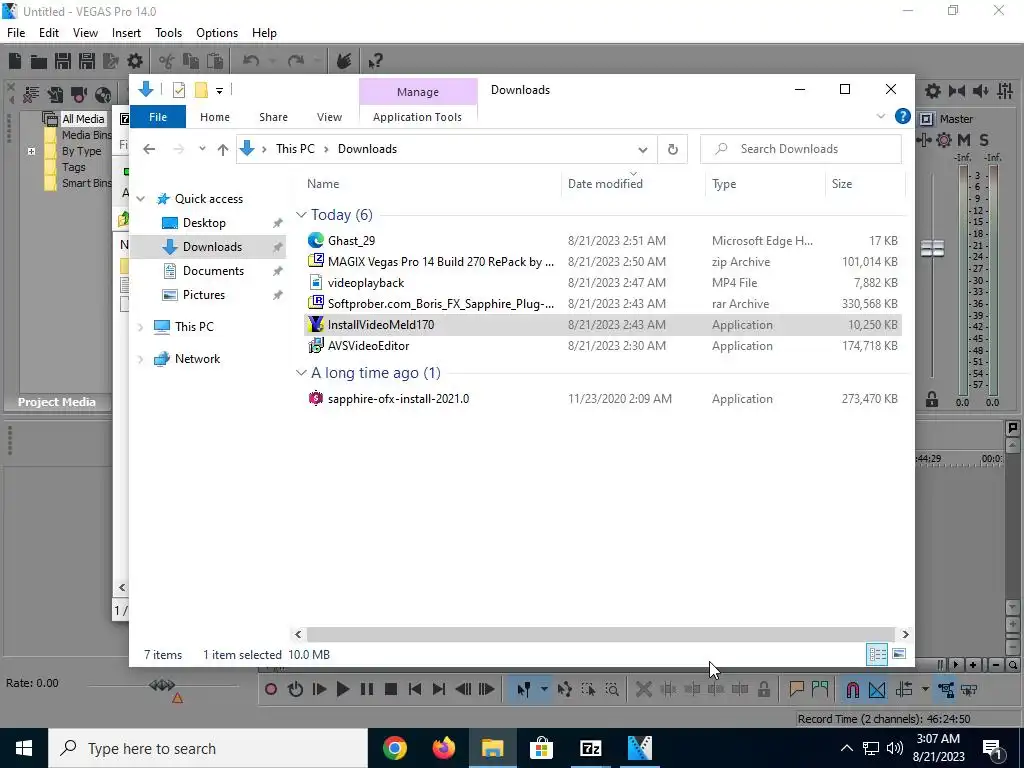Open Tools menu in VEGAS Pro
This screenshot has height=768, width=1024.
tap(168, 33)
